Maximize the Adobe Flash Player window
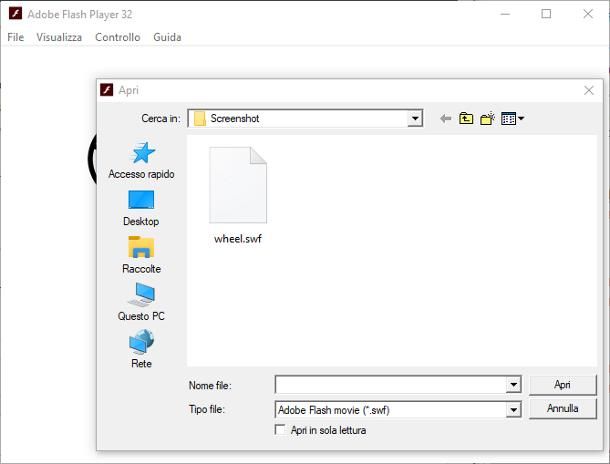 [x=546, y=14]
